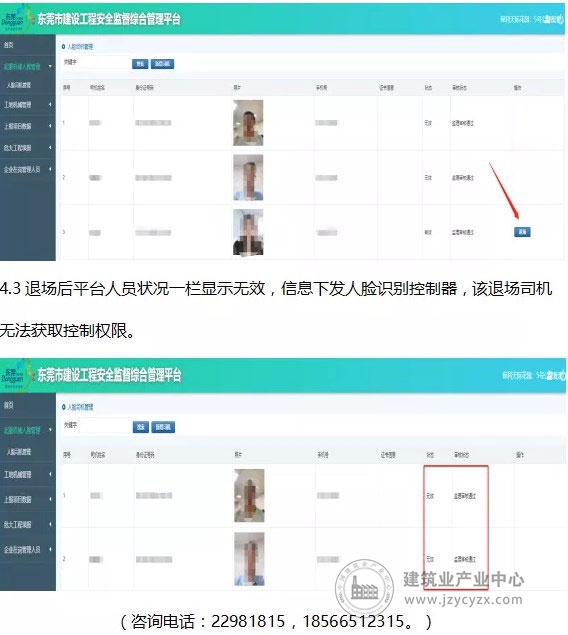568x635 pixels.
Task: Open the first driver's photo in the lower table
Action: (x=249, y=495)
